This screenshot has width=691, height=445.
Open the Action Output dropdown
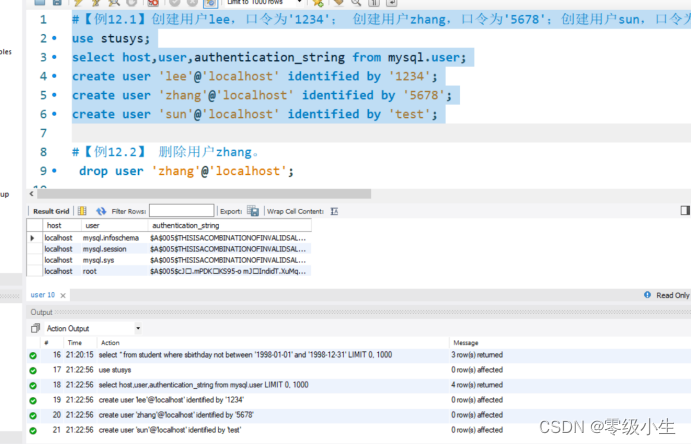point(93,328)
